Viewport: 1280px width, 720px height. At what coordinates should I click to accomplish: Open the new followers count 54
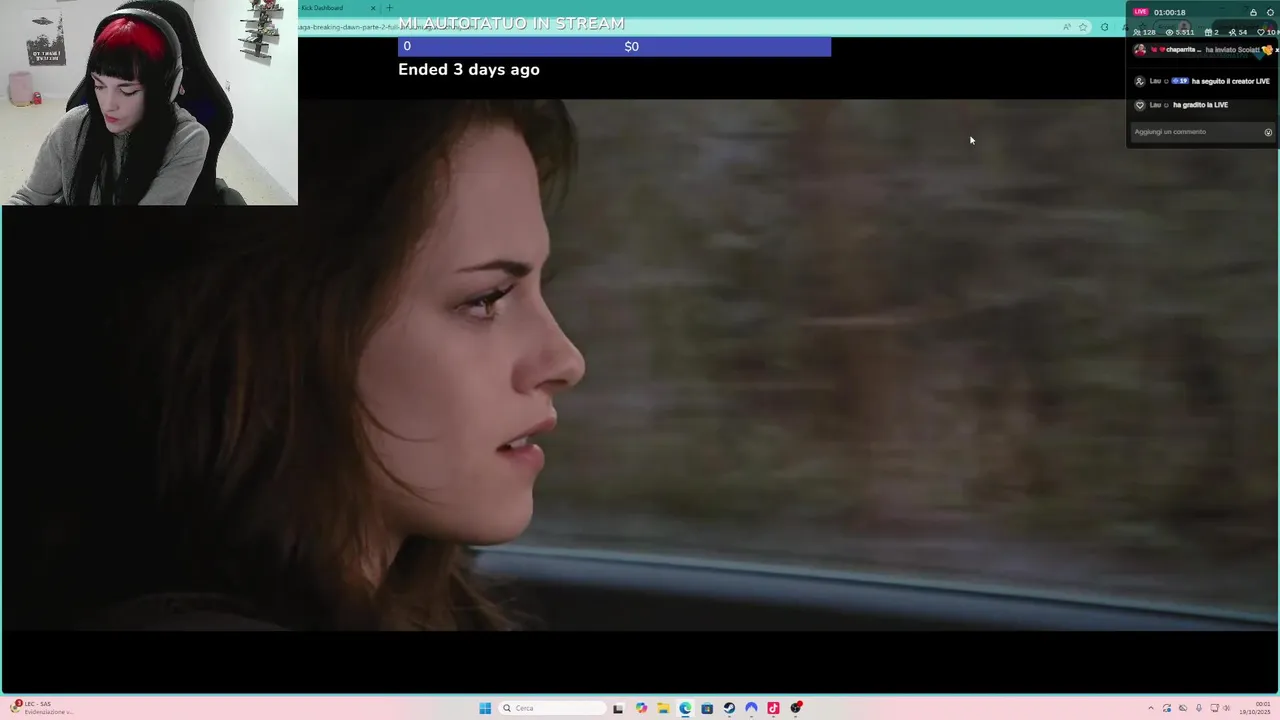(1237, 32)
